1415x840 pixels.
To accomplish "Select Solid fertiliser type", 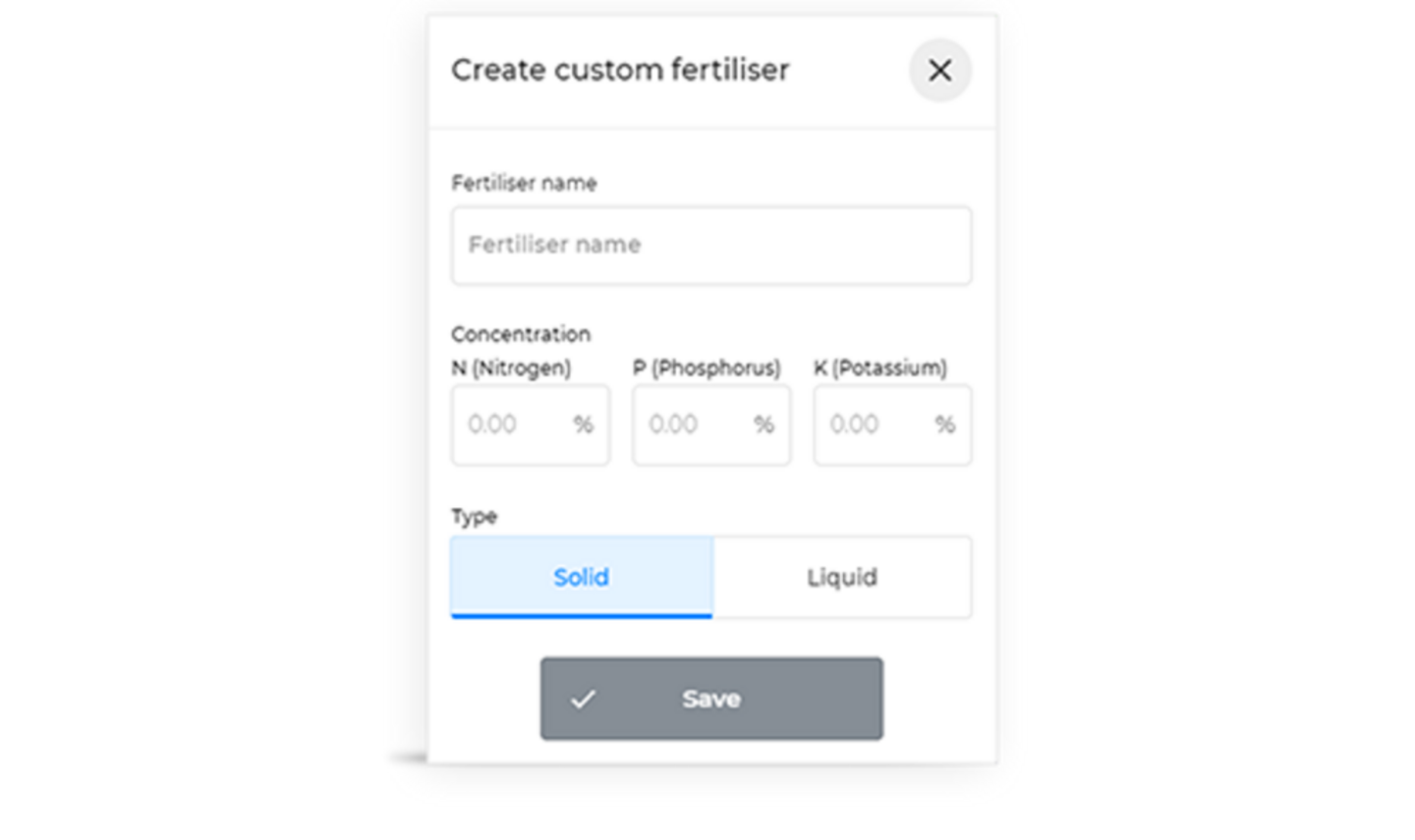I will 582,577.
